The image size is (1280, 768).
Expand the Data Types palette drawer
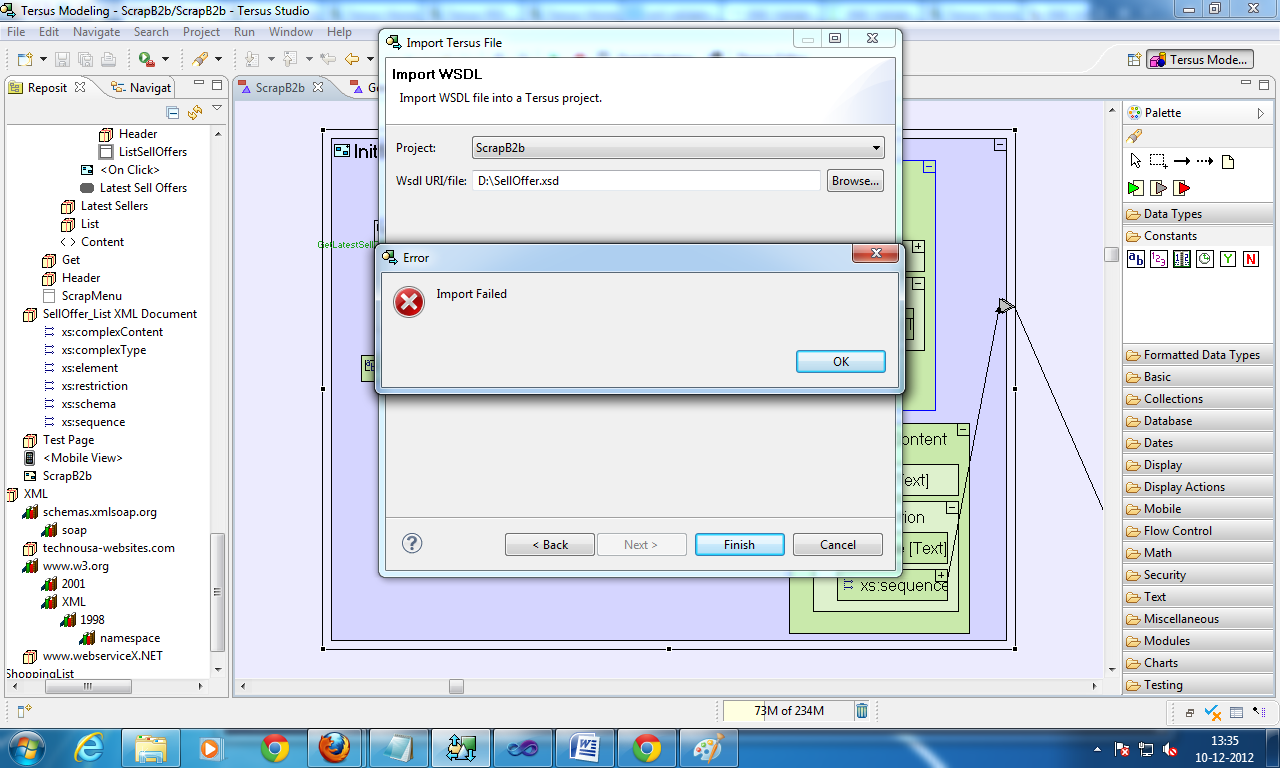[x=1196, y=214]
